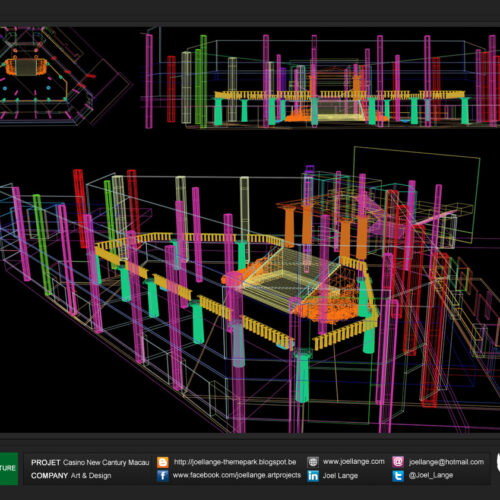This screenshot has height=500, width=500.
Task: Open the joellange-themepark.blogspot.be link
Action: 235,462
